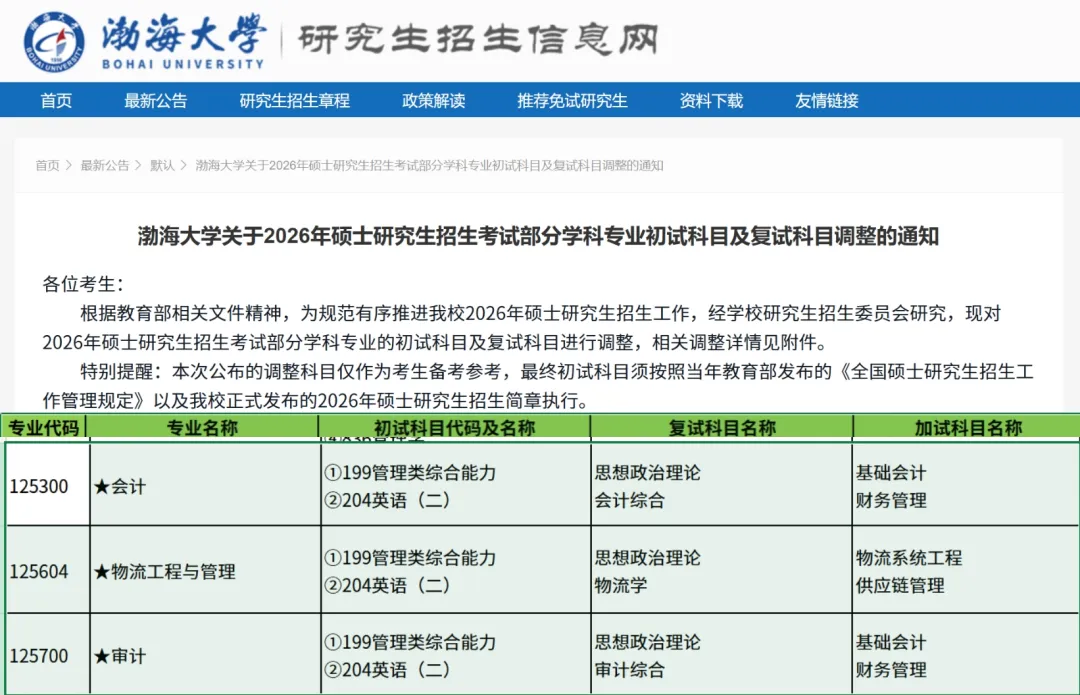Click 审计综合 retest subject
Image resolution: width=1080 pixels, height=695 pixels.
pyautogui.click(x=630, y=670)
